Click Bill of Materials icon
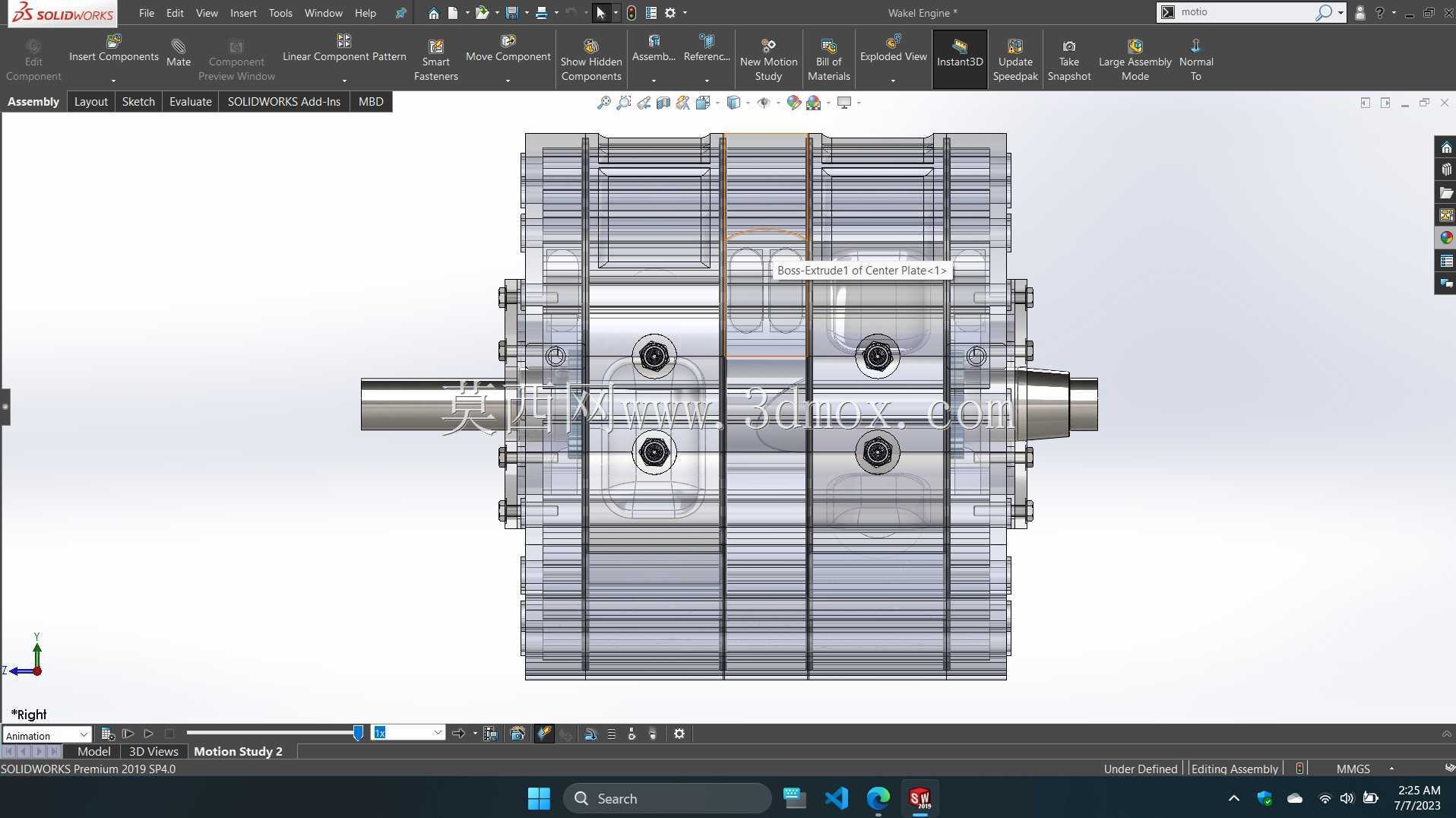Viewport: 1456px width, 818px height. click(828, 60)
